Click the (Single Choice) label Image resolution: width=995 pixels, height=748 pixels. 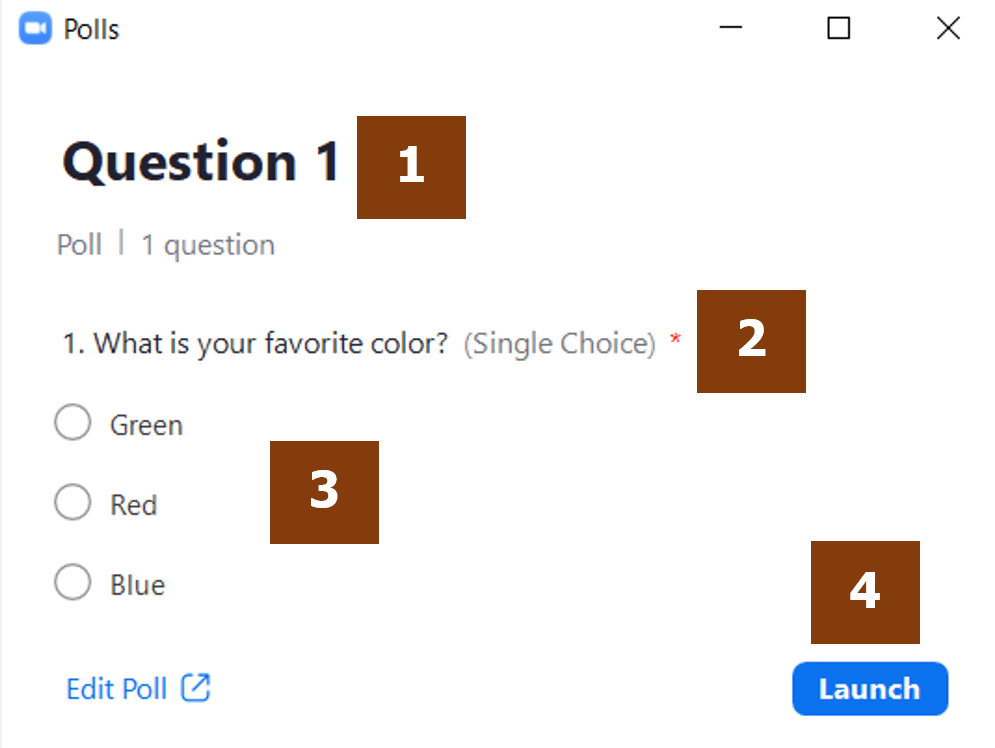559,344
